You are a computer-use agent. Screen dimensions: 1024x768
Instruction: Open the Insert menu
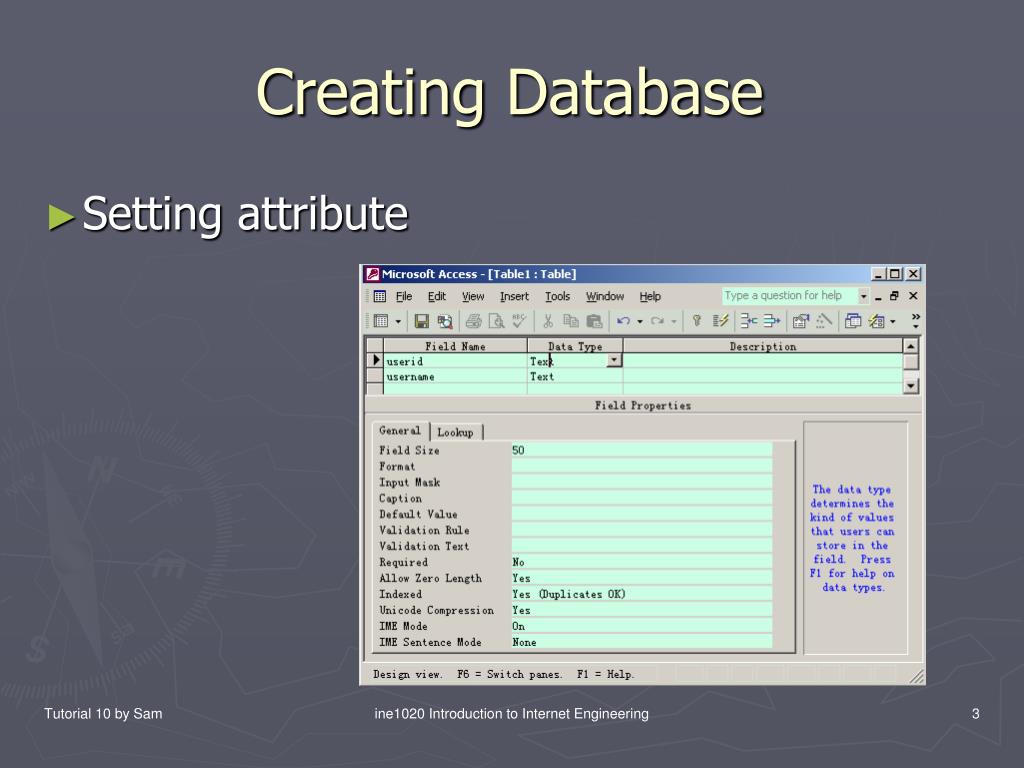(515, 296)
